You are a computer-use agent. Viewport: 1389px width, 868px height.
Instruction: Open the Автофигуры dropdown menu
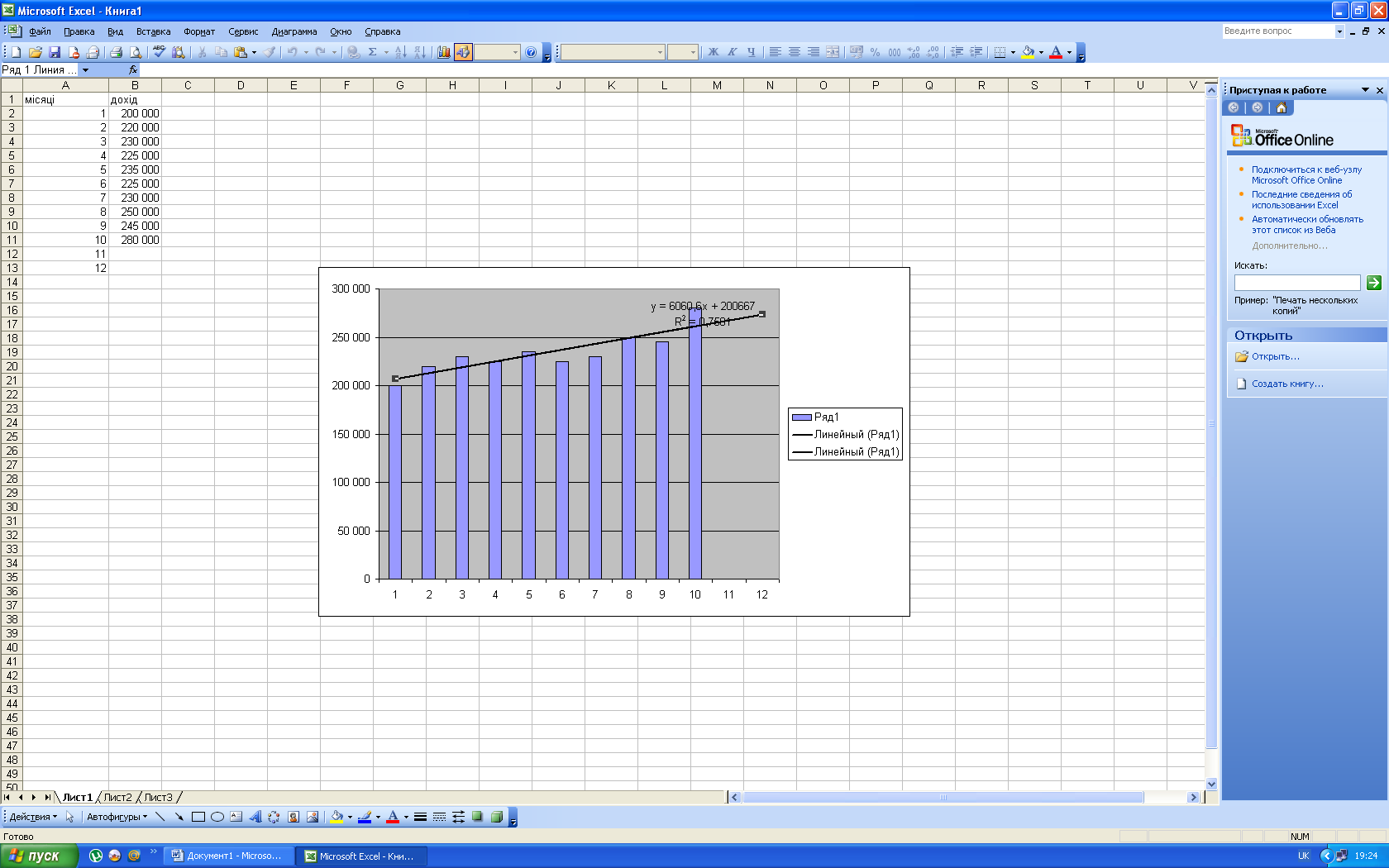click(x=117, y=817)
